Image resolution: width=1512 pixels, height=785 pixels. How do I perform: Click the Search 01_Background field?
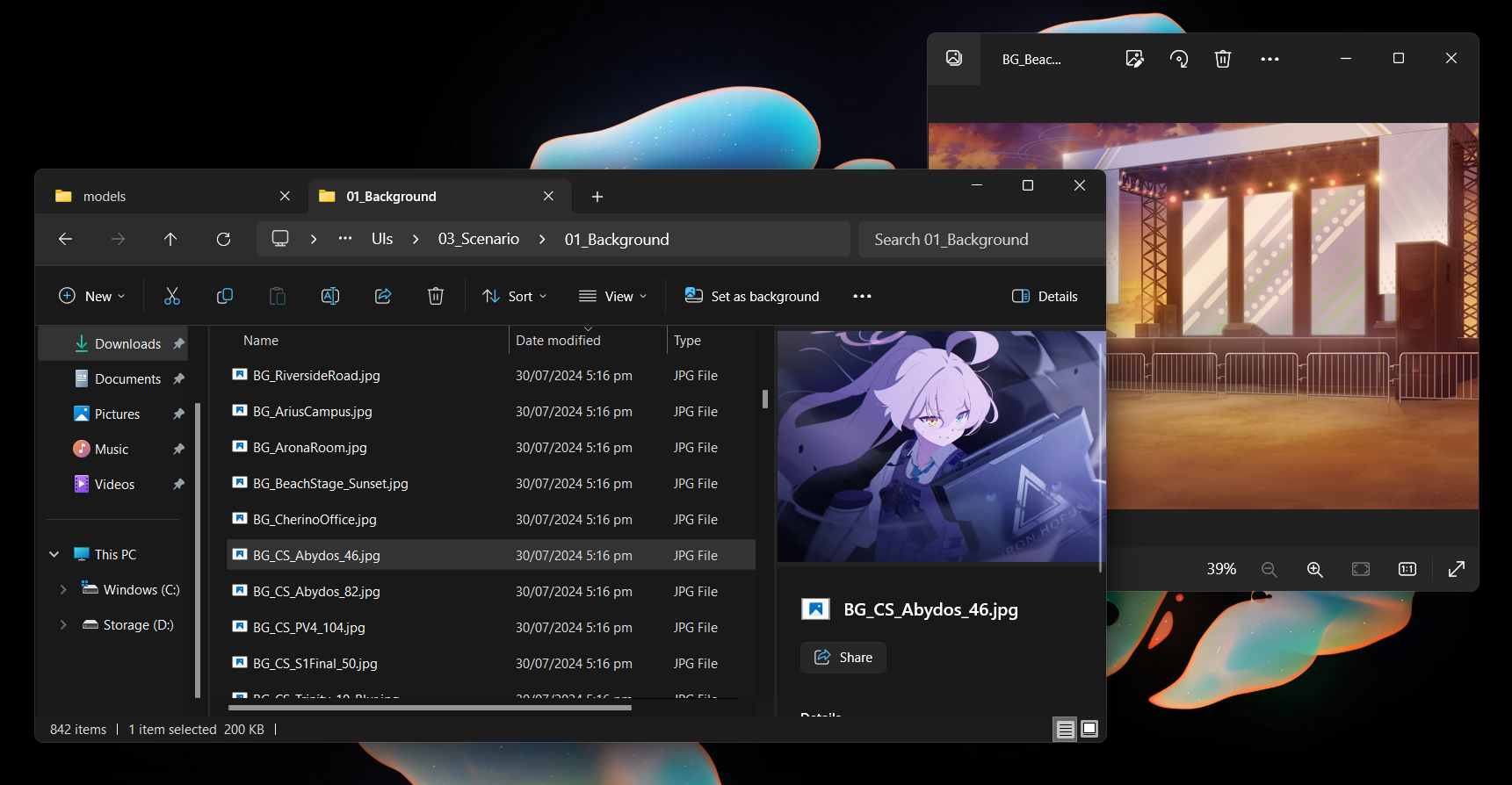(981, 239)
